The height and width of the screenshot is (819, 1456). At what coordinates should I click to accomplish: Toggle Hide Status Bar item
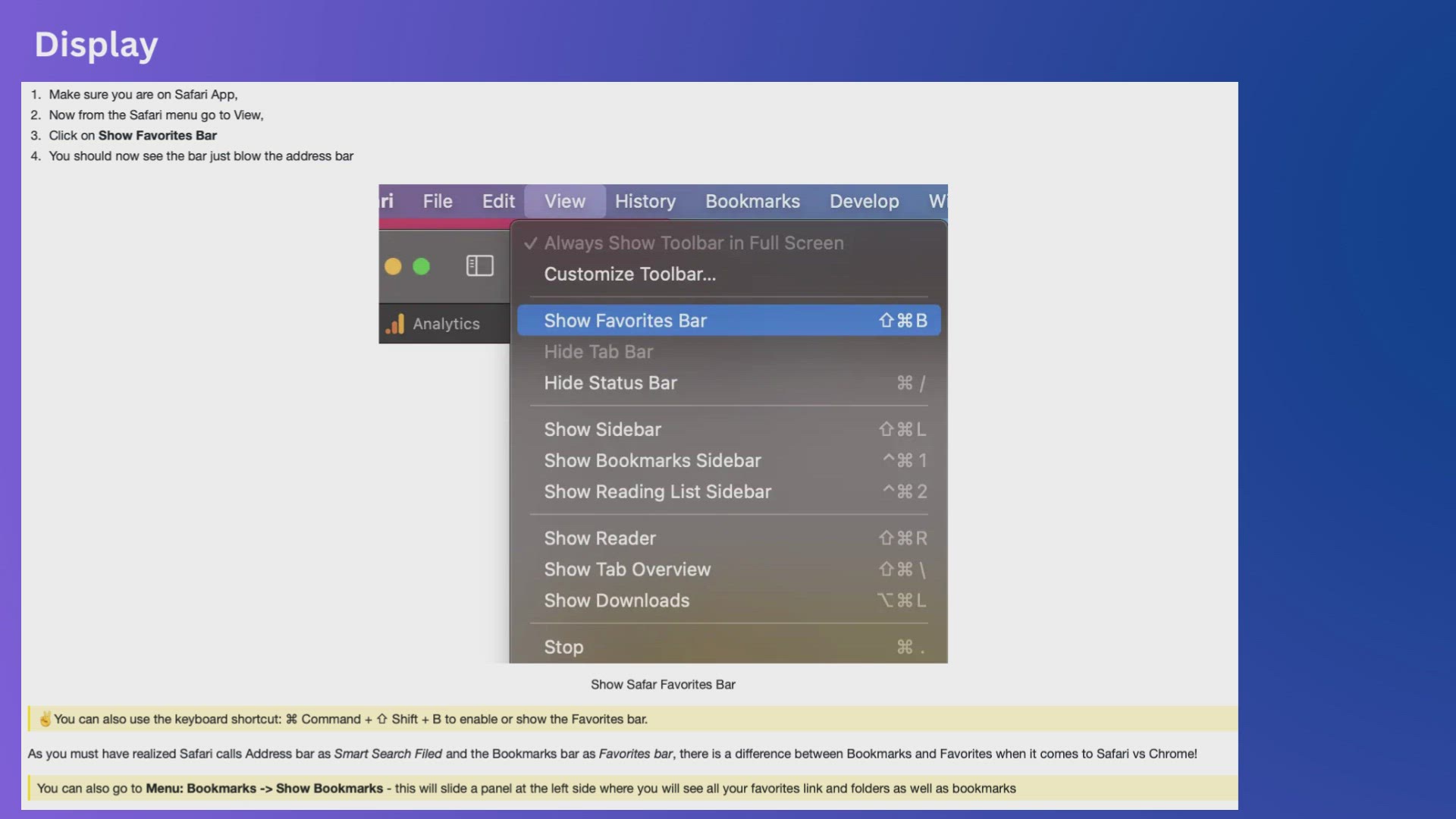coord(610,383)
